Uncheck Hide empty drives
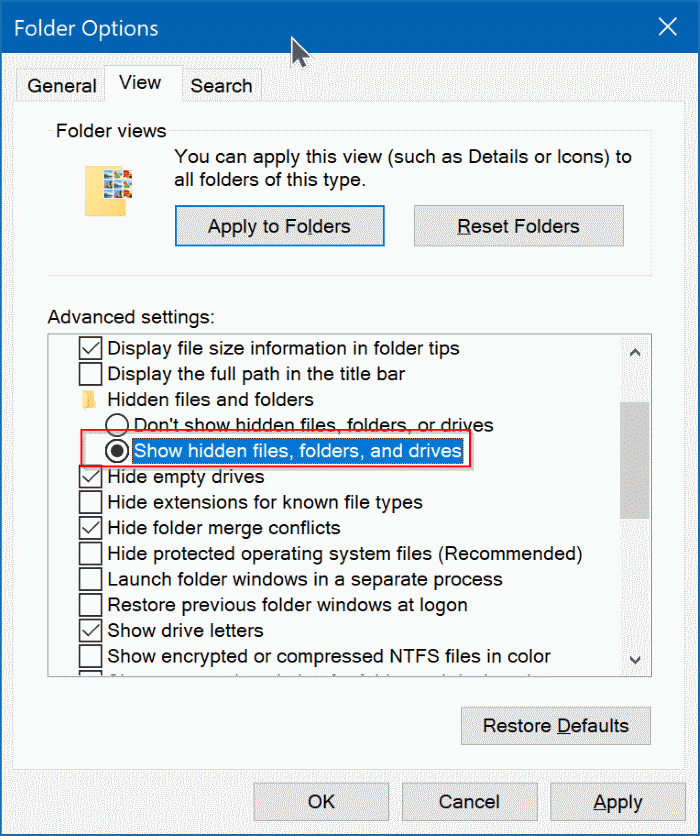 click(90, 476)
